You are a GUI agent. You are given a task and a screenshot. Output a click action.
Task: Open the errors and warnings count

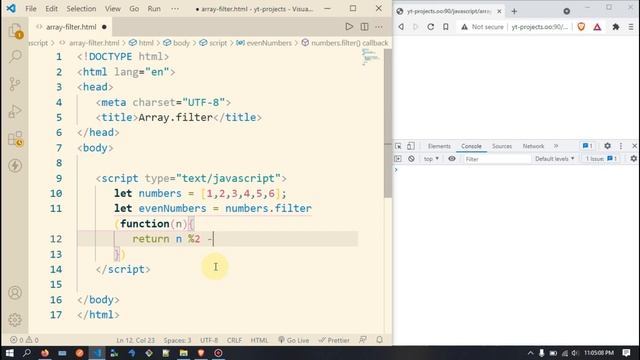click(24, 340)
